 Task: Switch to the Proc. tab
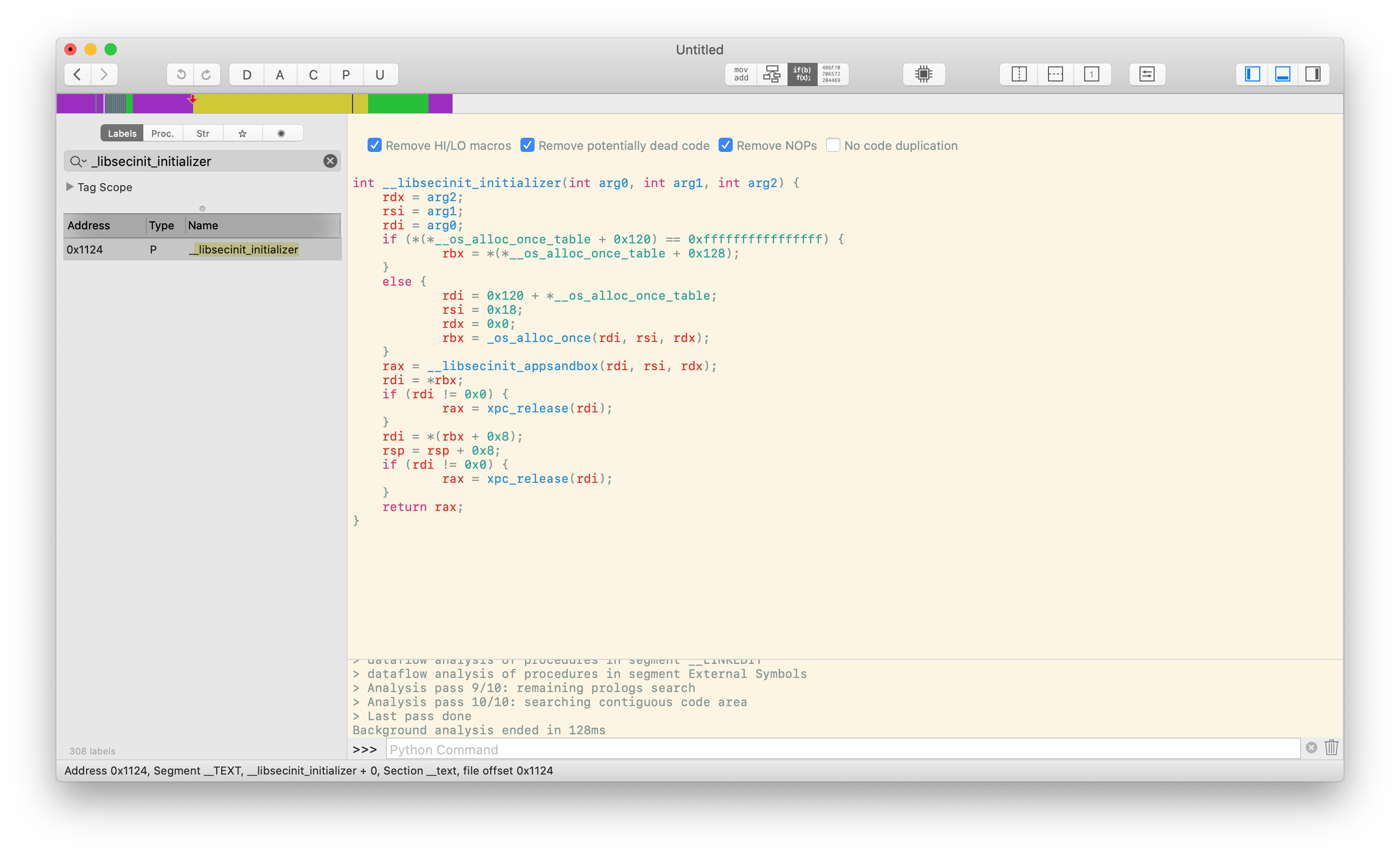(162, 132)
